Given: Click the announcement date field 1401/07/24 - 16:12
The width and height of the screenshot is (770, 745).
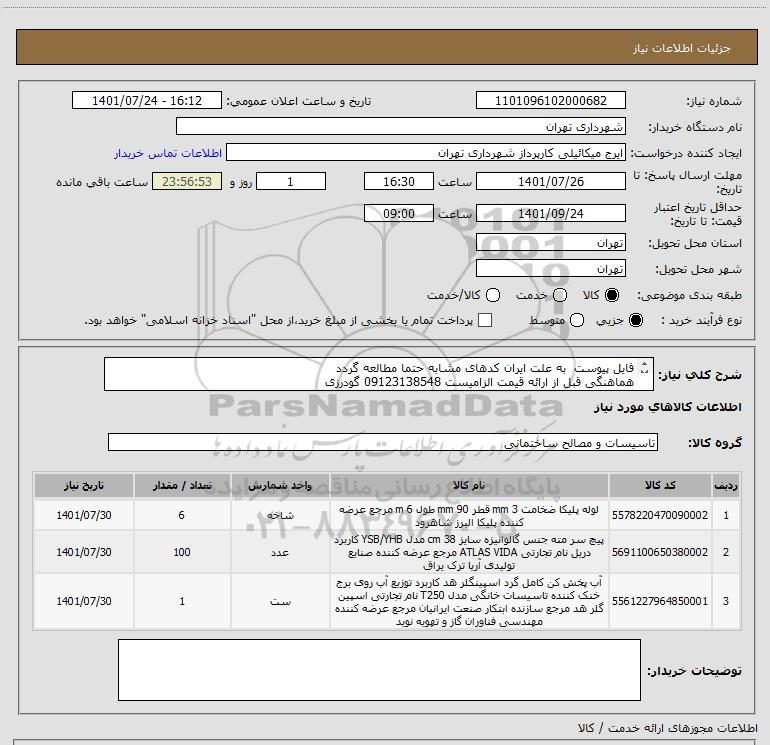Looking at the screenshot, I should [x=147, y=100].
